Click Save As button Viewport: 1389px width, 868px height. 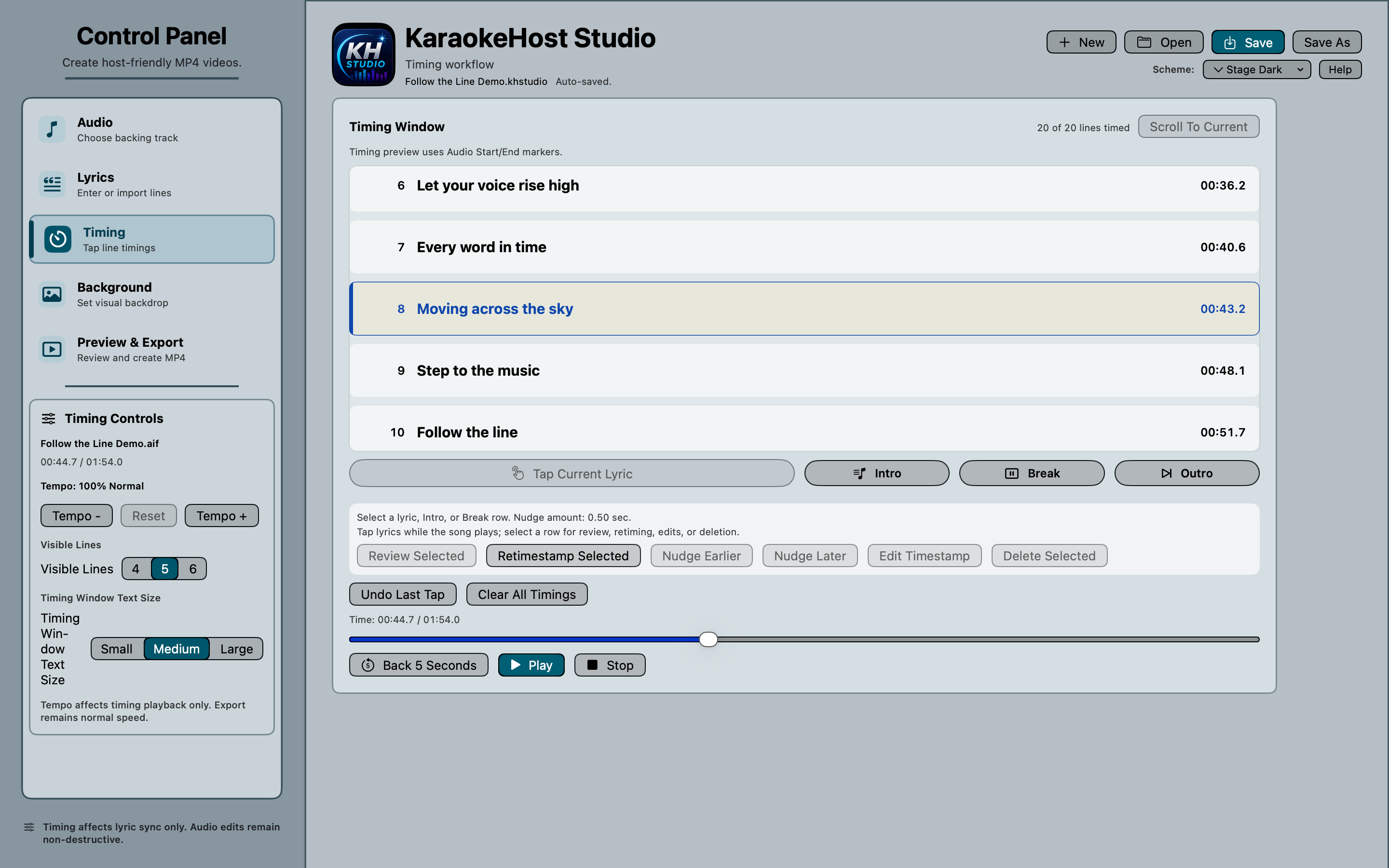click(1326, 42)
